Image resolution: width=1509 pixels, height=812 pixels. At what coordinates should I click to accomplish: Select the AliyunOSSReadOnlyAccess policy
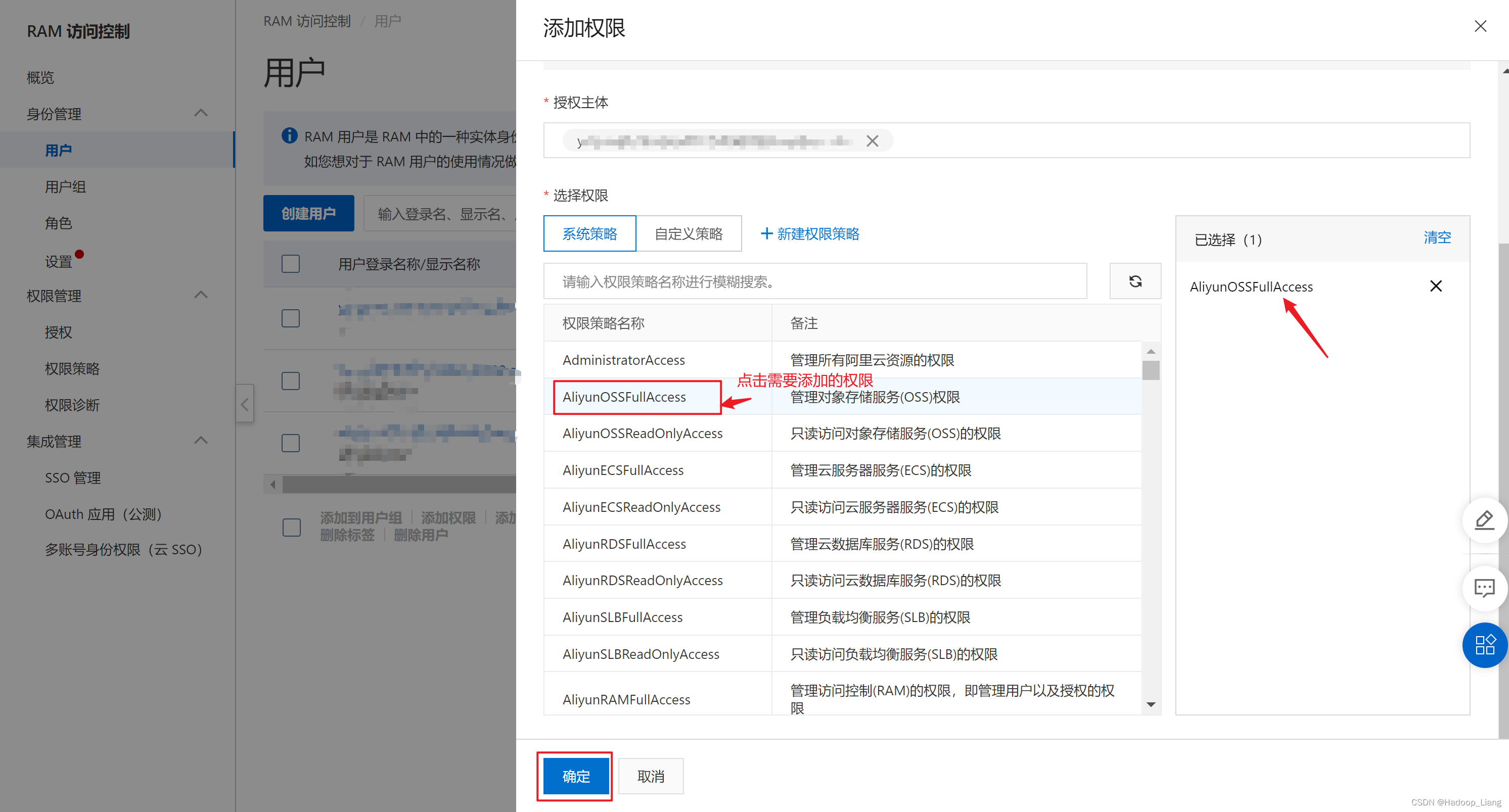[843, 433]
